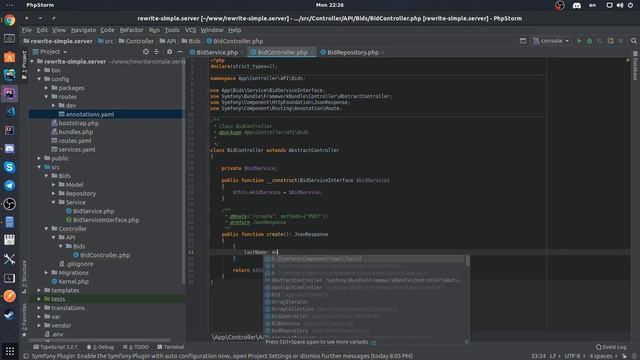Open Telegram from the Ubuntu dock
The width and height of the screenshot is (640, 360).
pyautogui.click(x=9, y=185)
